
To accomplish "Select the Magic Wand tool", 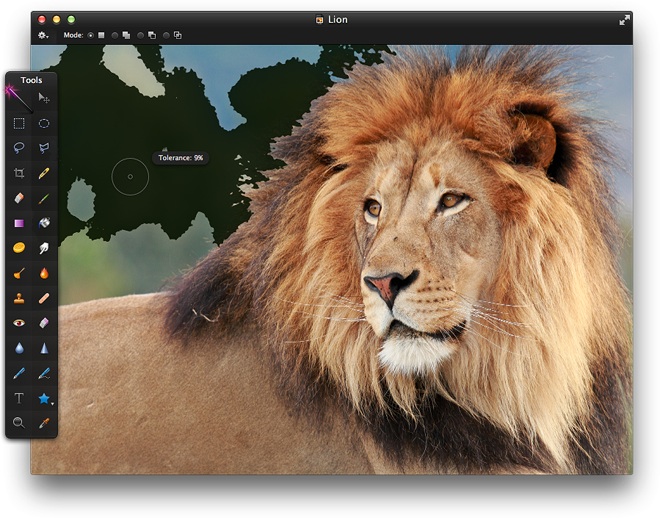I will coord(18,97).
